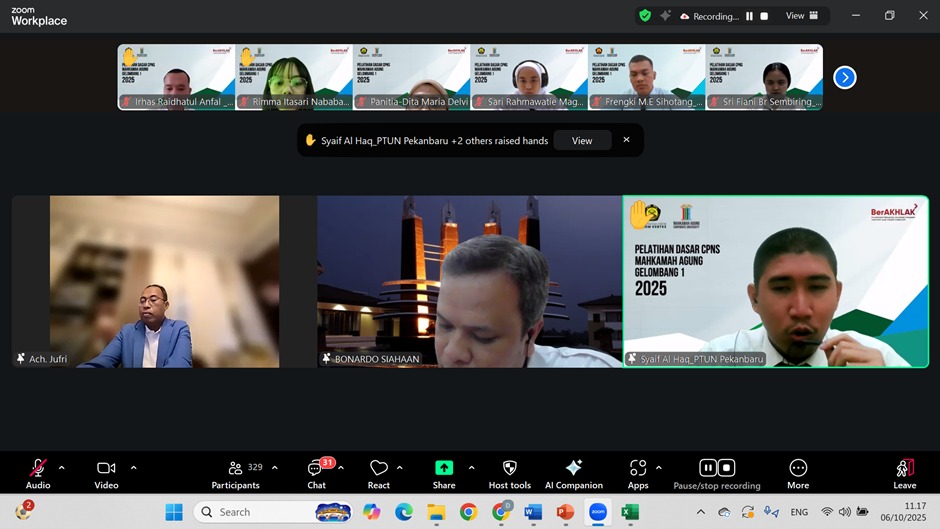Expand the Video options caret

133,467
